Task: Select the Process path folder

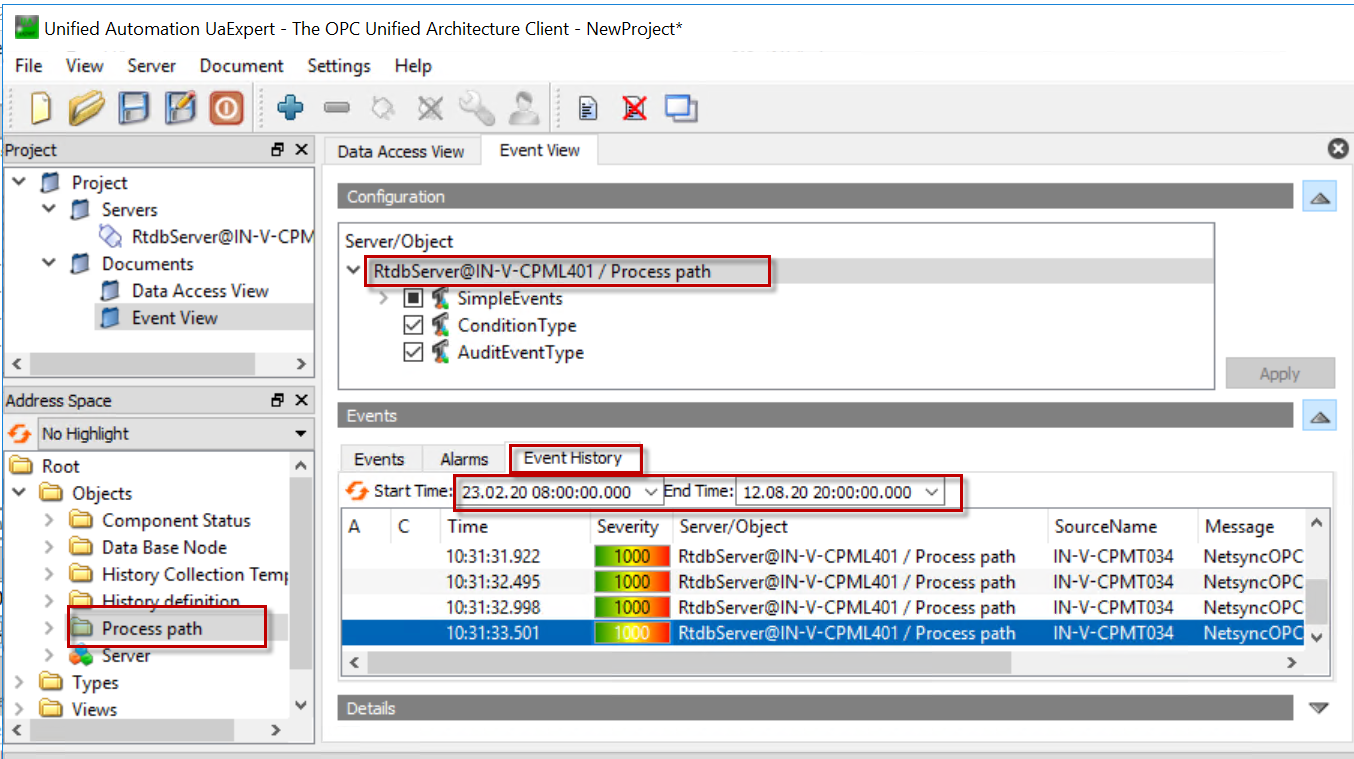Action: pos(152,628)
